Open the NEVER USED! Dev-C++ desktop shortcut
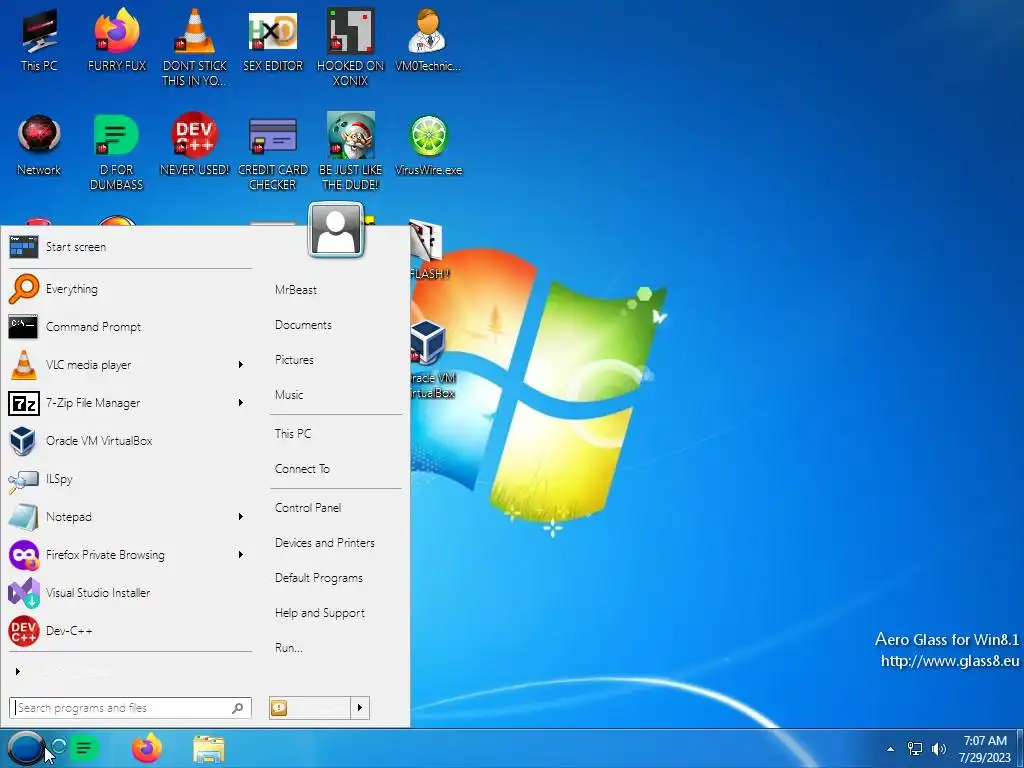This screenshot has width=1024, height=768. pyautogui.click(x=195, y=145)
